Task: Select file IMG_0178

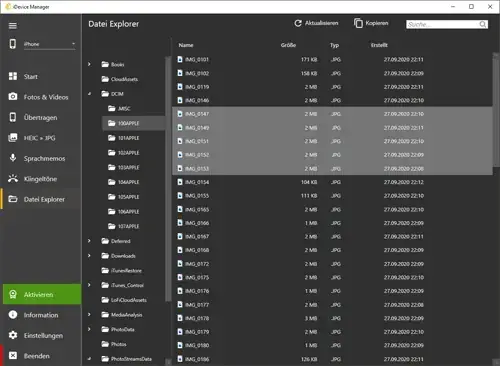Action: point(332,318)
